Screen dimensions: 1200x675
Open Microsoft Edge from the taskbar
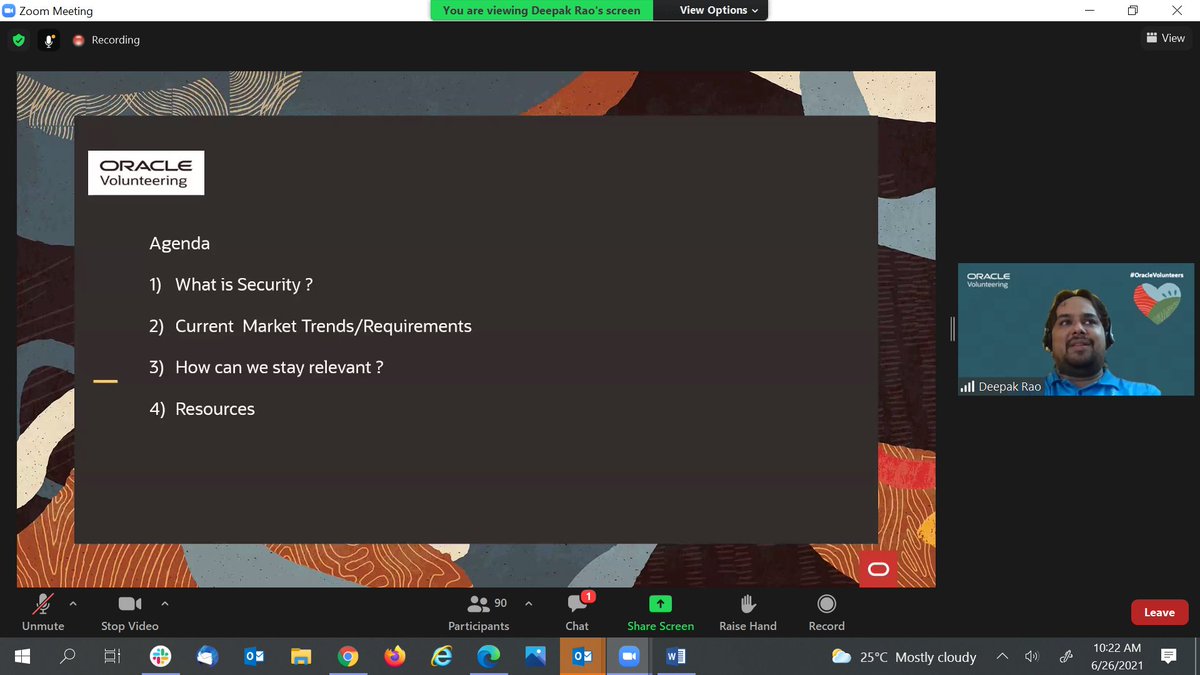coord(488,657)
